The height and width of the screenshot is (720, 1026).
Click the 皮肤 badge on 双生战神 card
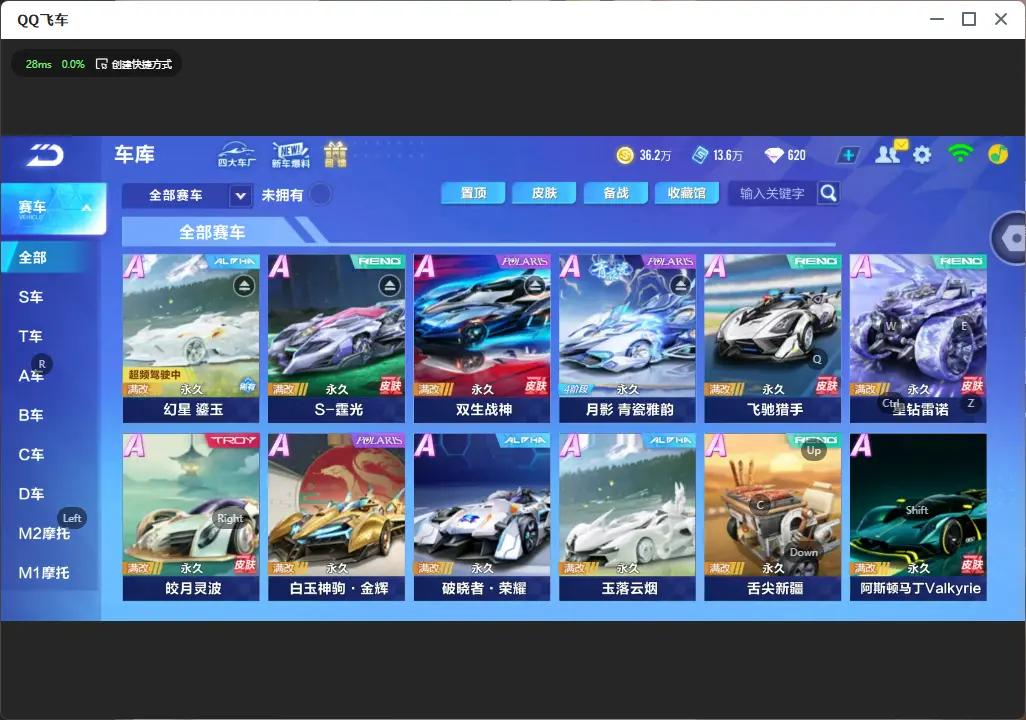[535, 386]
